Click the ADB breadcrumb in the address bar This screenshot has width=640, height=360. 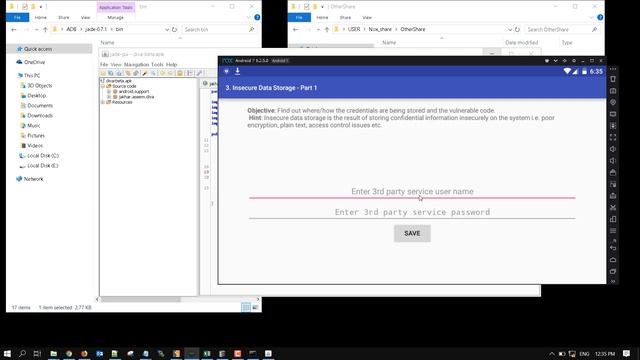click(71, 29)
